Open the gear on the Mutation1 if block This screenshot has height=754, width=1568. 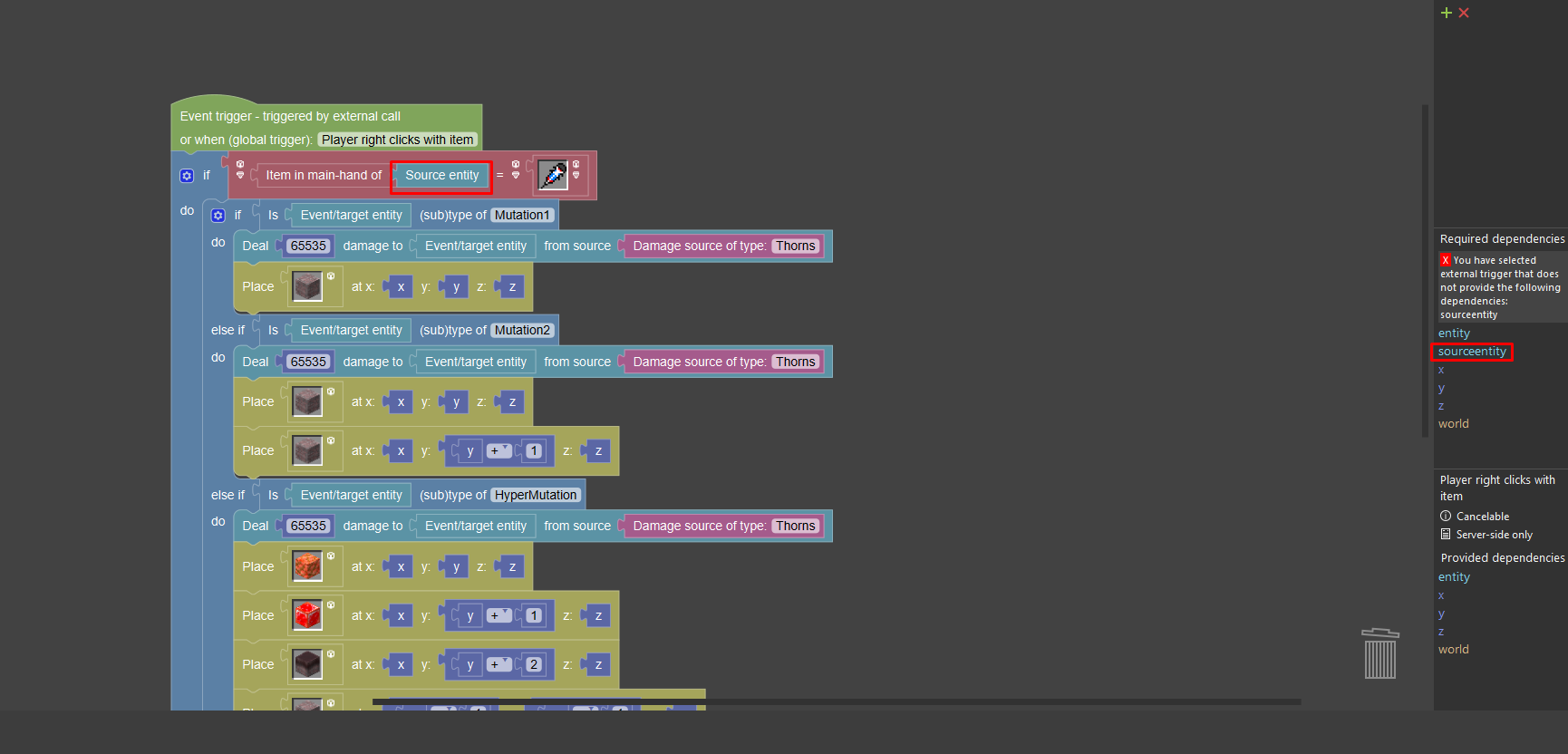[x=218, y=216]
